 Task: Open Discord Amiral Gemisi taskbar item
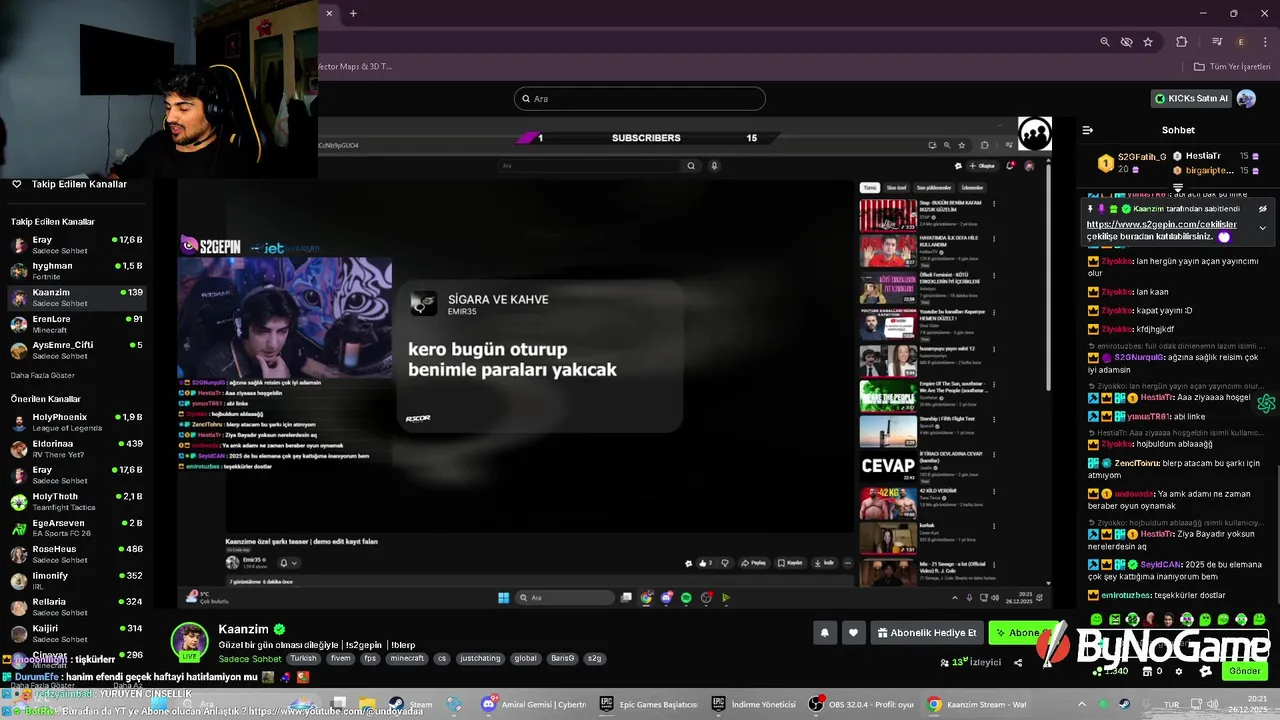pyautogui.click(x=535, y=704)
